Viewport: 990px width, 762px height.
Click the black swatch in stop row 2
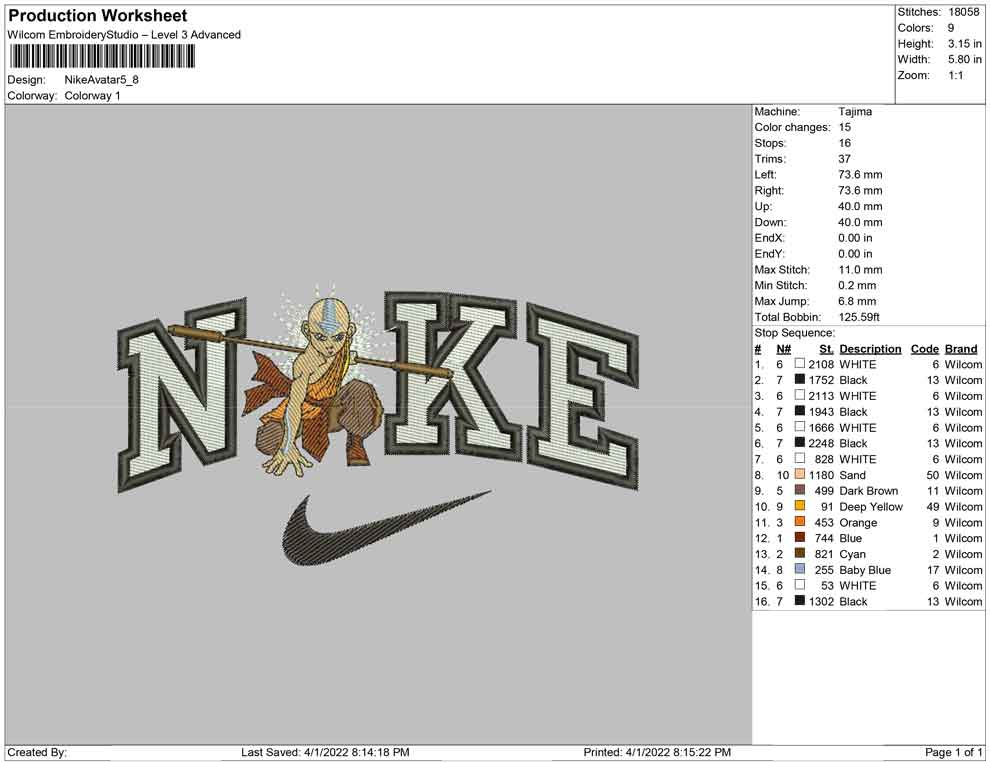click(800, 379)
